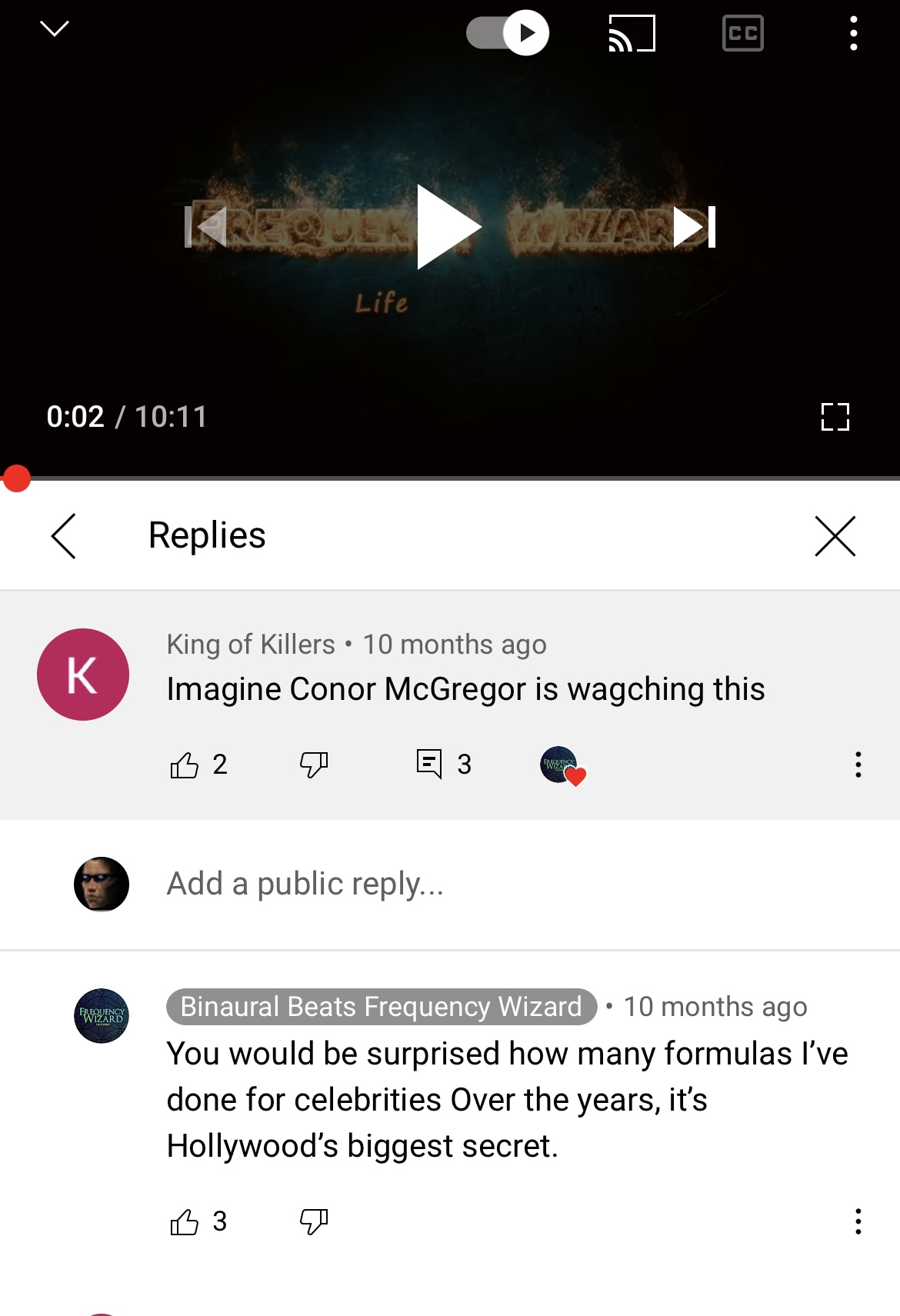The height and width of the screenshot is (1316, 900).
Task: Collapse the video player with the down chevron
Action: [54, 29]
